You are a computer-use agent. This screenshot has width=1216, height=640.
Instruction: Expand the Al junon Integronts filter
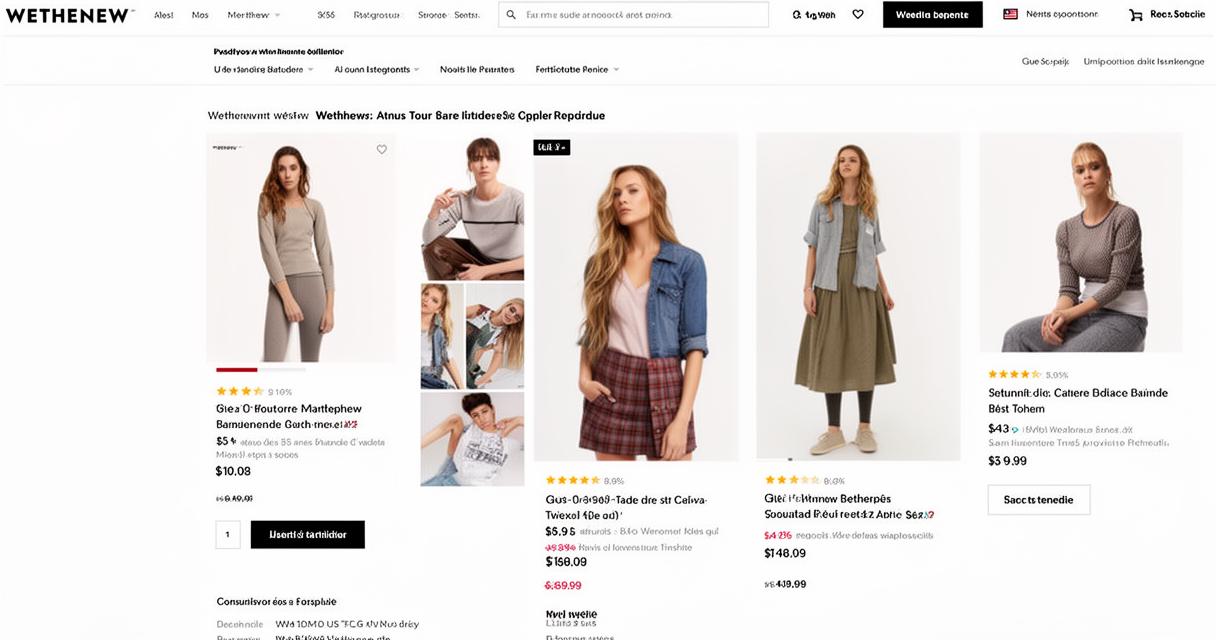click(376, 70)
